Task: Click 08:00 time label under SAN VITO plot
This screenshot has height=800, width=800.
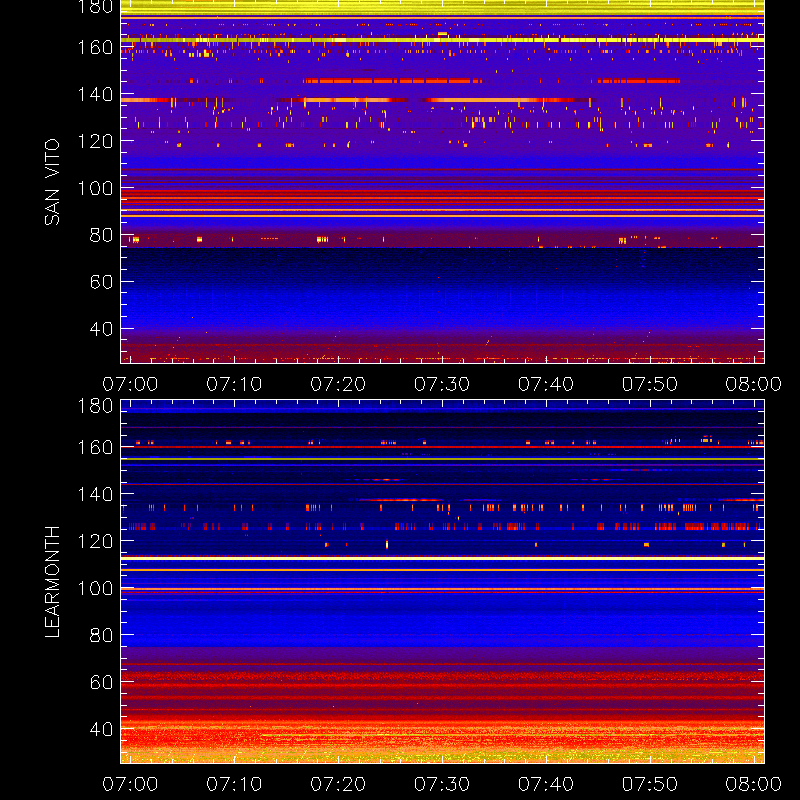Action: tap(754, 384)
